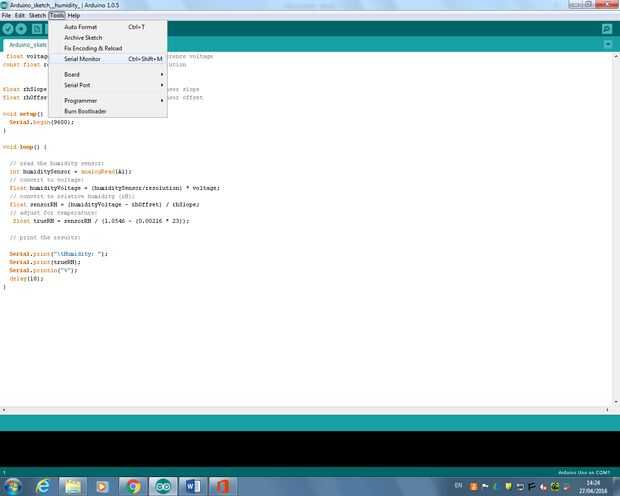620x496 pixels.
Task: Open Serial Monitor magnifier icon at toolbar right
Action: [x=607, y=29]
